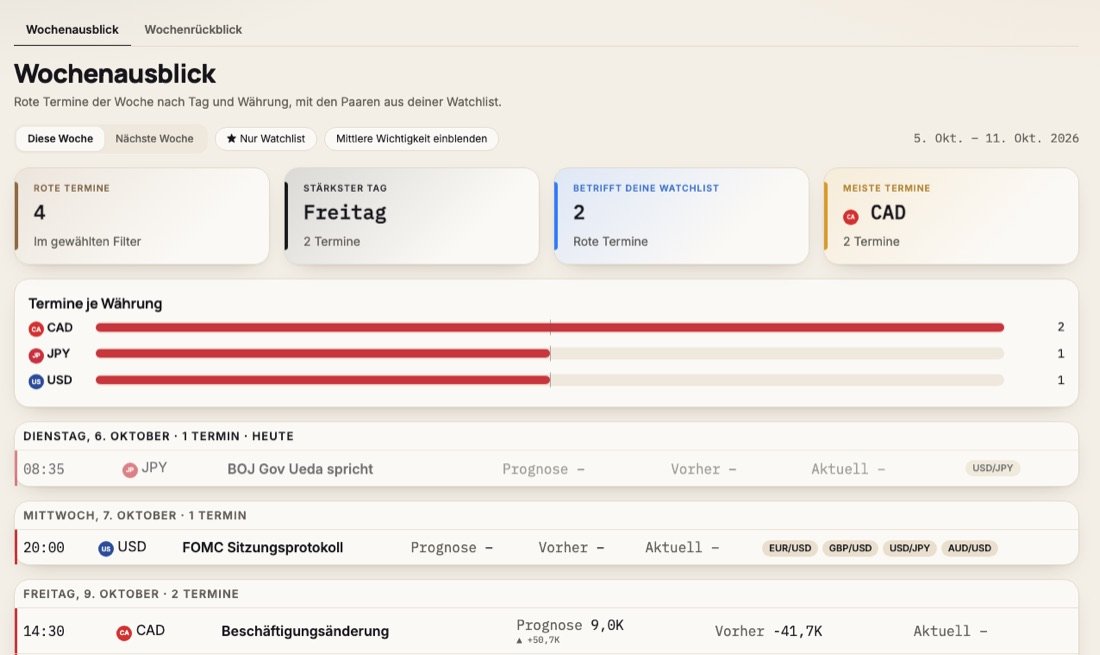The image size is (1100, 655).
Task: Open the Rote Termine summary card
Action: pyautogui.click(x=142, y=216)
